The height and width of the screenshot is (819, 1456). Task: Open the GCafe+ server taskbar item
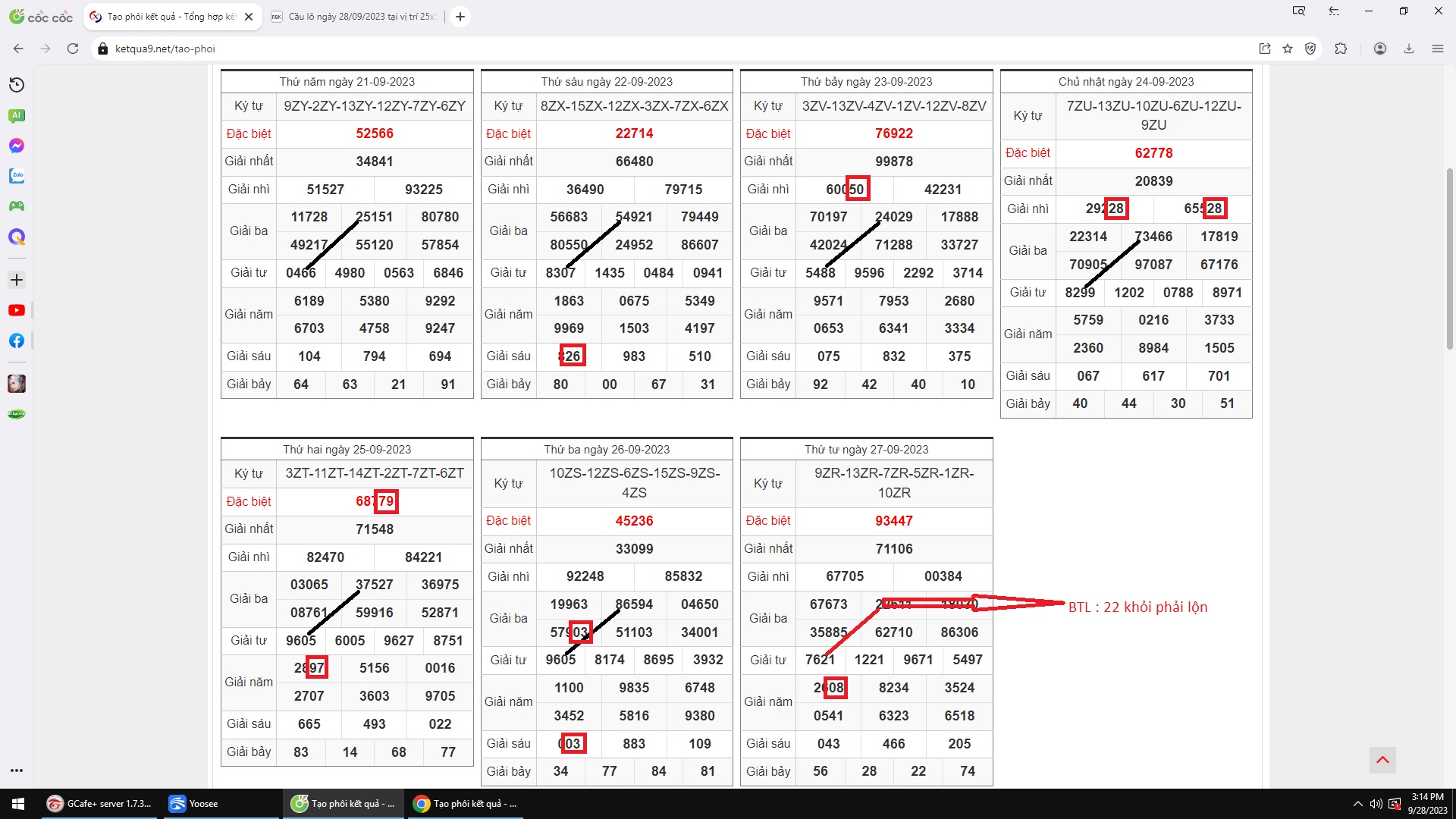[x=100, y=804]
